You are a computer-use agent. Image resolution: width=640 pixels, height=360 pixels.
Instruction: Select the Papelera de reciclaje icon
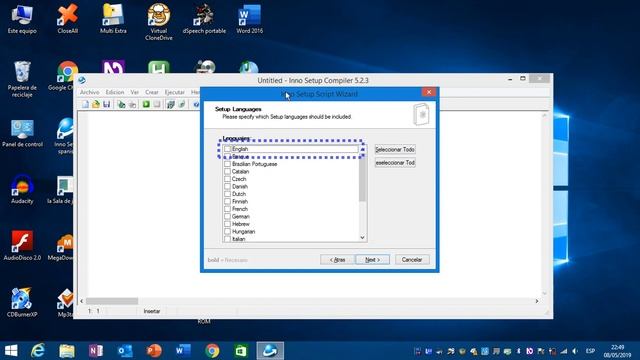coord(22,79)
